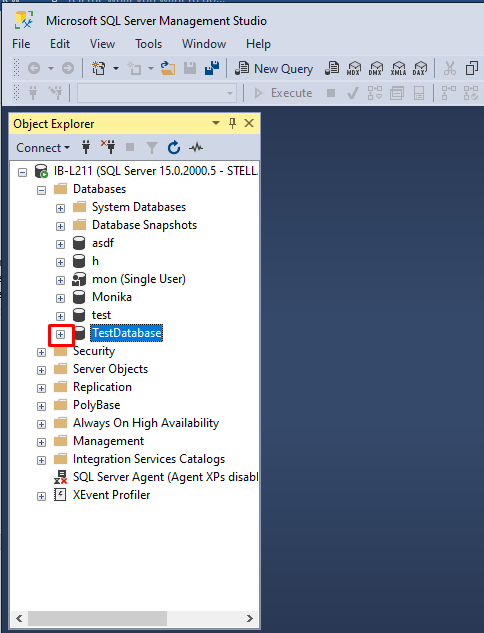Refresh the Object Explorer tree

pyautogui.click(x=174, y=148)
